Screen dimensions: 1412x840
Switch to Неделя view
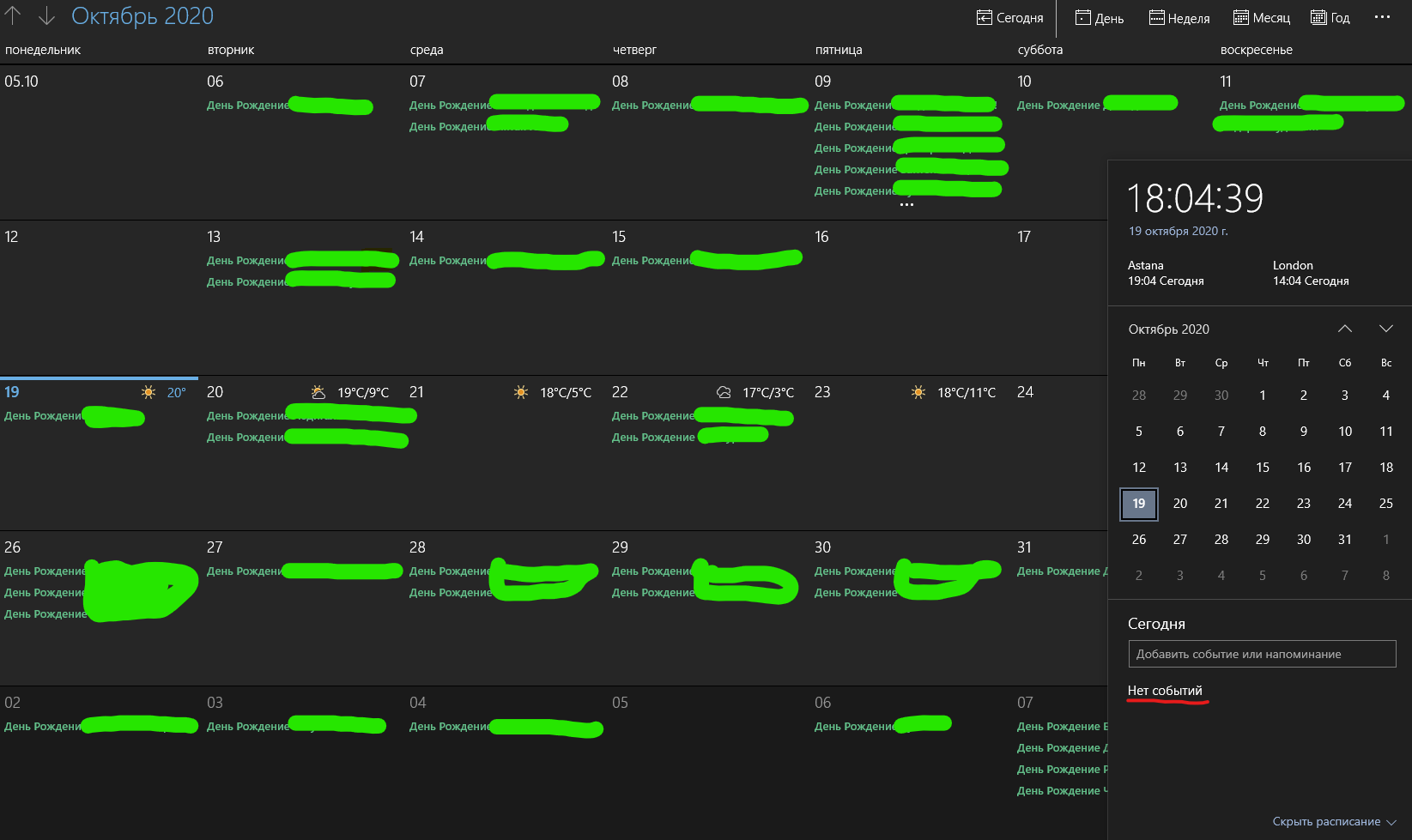pyautogui.click(x=1179, y=18)
